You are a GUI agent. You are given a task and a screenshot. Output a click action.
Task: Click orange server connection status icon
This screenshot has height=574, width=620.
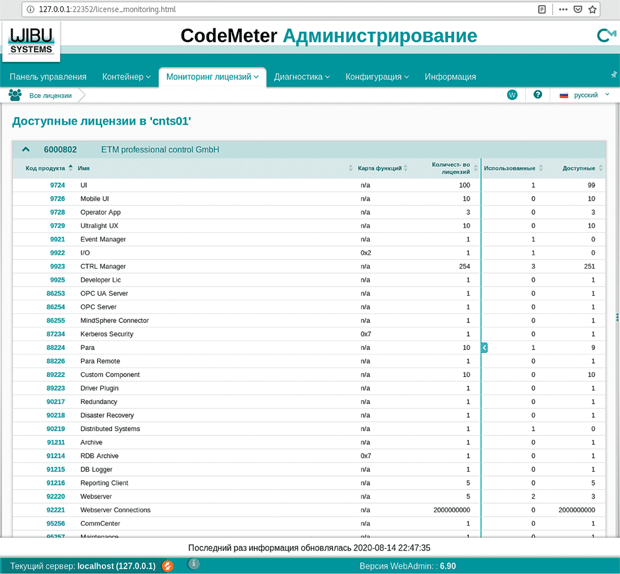pyautogui.click(x=167, y=566)
